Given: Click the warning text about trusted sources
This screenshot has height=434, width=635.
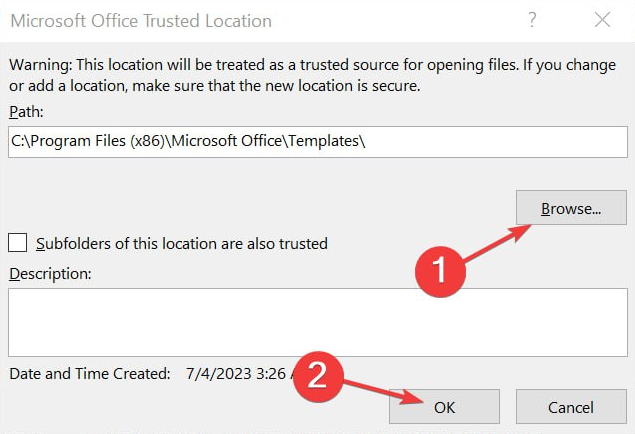Looking at the screenshot, I should [x=313, y=75].
